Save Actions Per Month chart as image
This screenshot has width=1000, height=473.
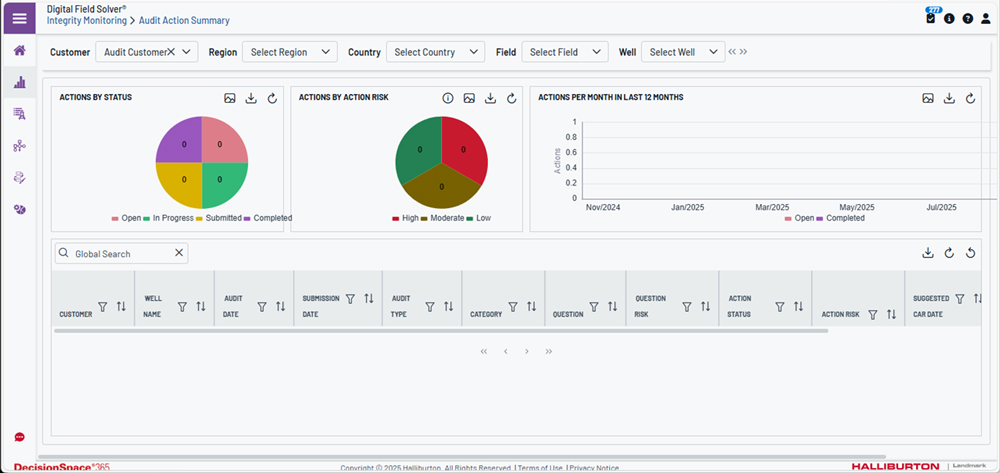[928, 98]
